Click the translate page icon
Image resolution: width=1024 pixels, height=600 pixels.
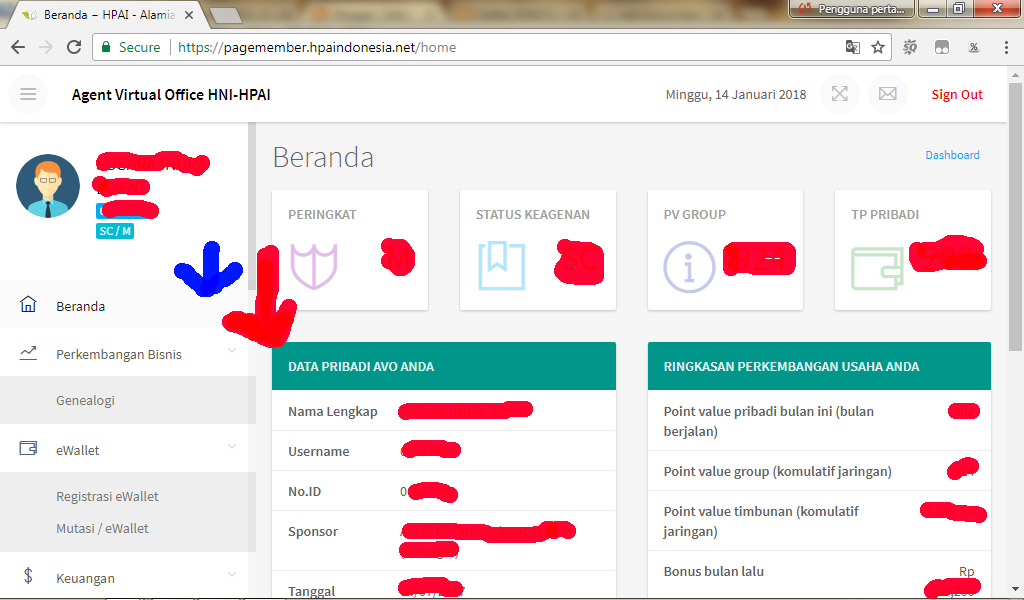[x=852, y=47]
